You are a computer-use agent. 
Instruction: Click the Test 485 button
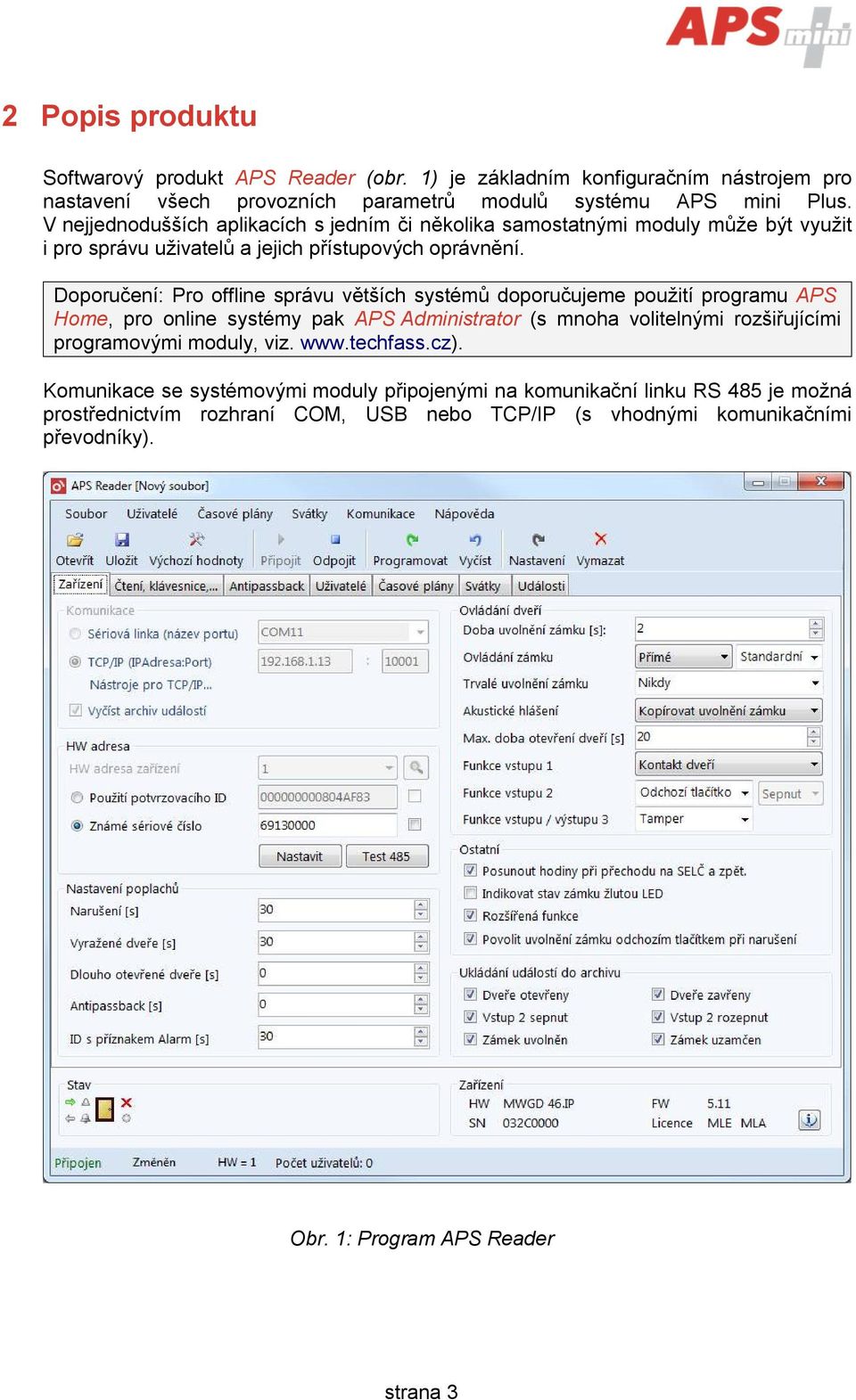[x=386, y=856]
